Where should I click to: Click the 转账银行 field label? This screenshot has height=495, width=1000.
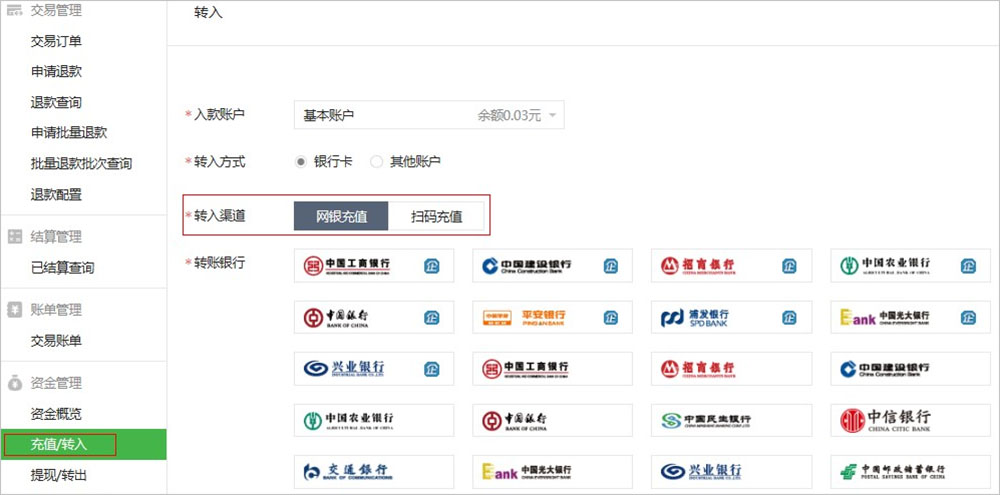(219, 262)
